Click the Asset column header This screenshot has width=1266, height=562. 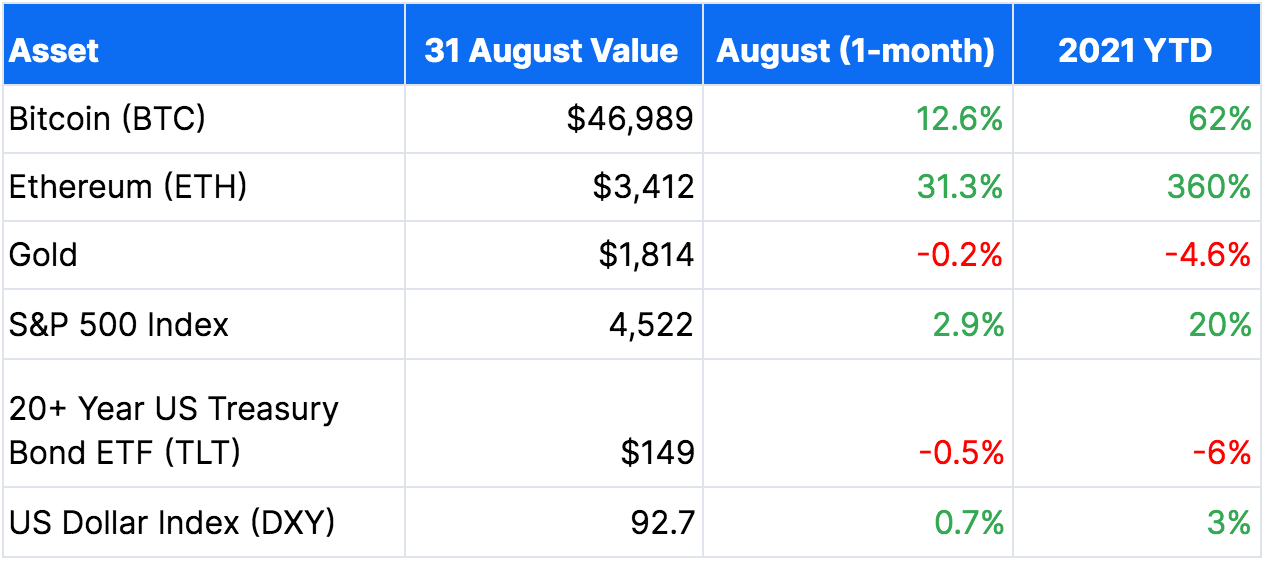204,45
